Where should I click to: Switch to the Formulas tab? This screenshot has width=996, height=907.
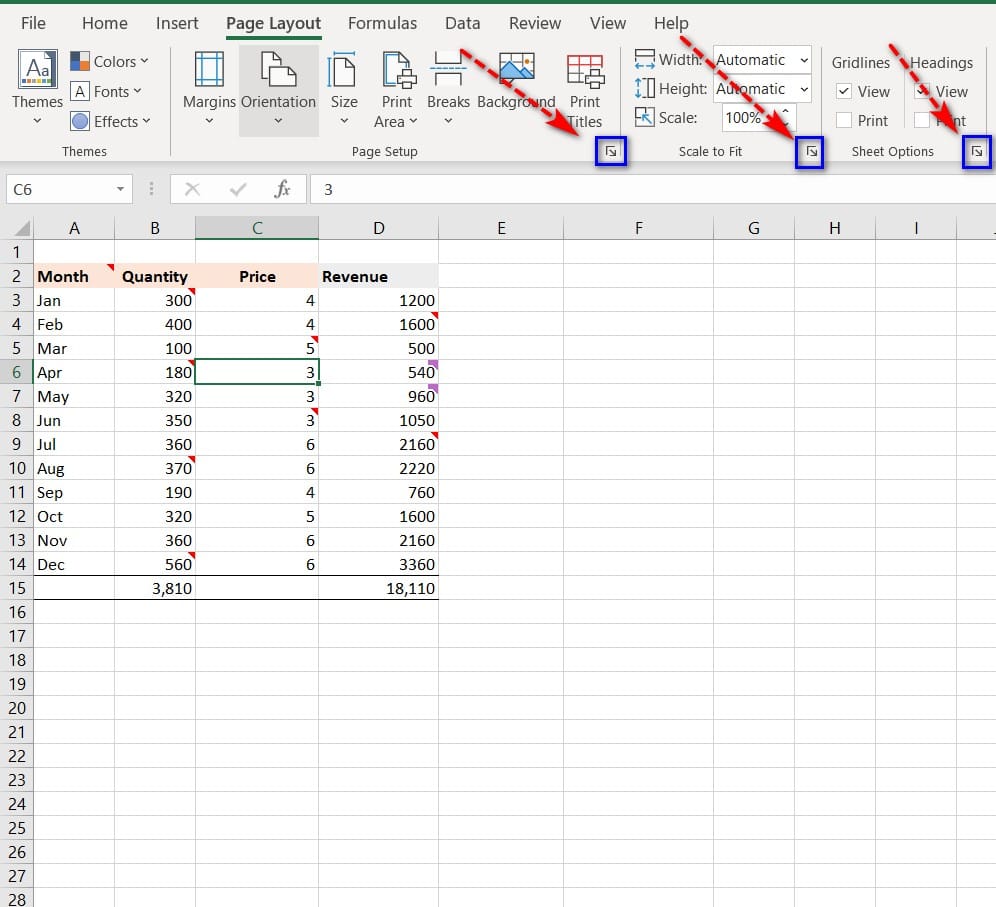point(382,24)
